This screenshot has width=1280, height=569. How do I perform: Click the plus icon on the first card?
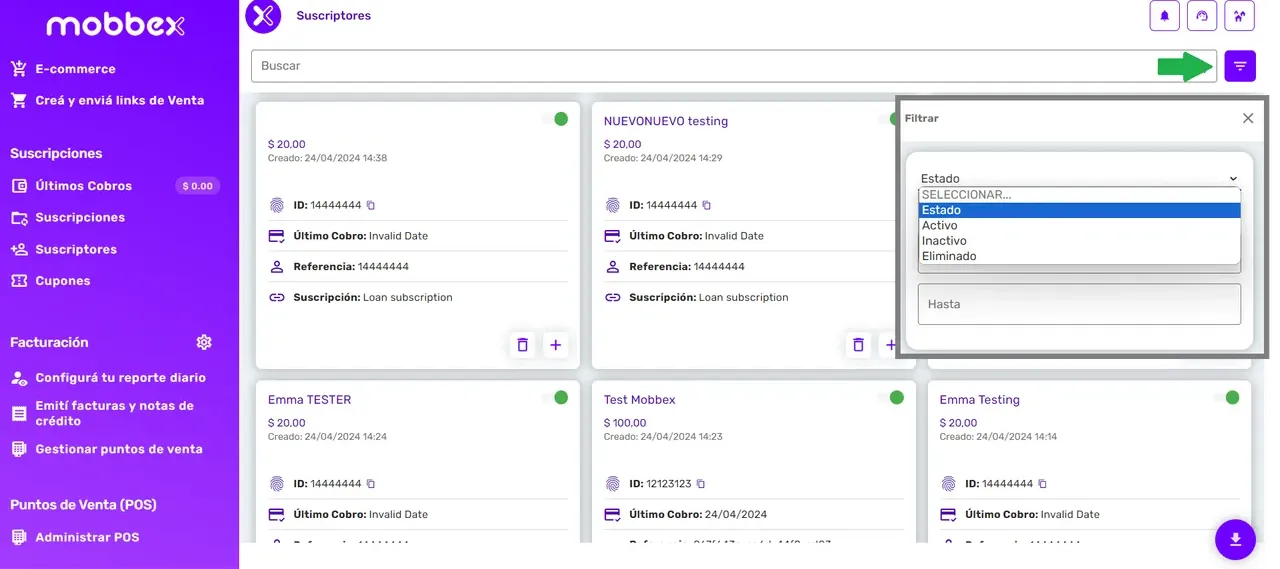[x=556, y=345]
